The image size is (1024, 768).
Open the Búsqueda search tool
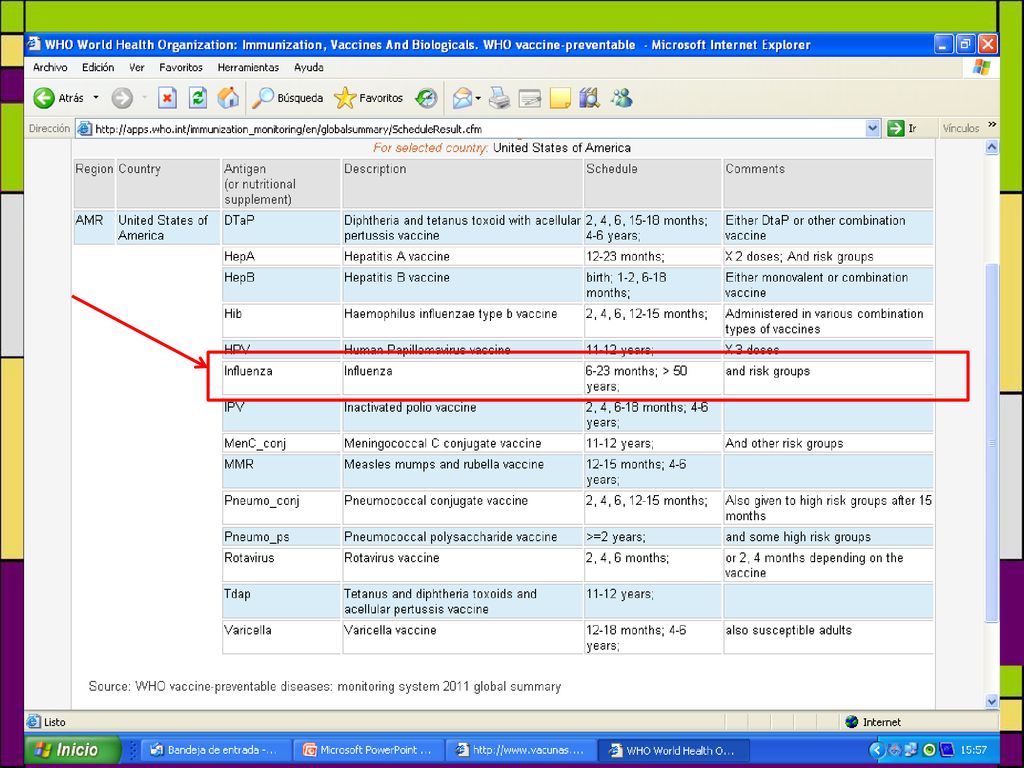click(x=288, y=98)
